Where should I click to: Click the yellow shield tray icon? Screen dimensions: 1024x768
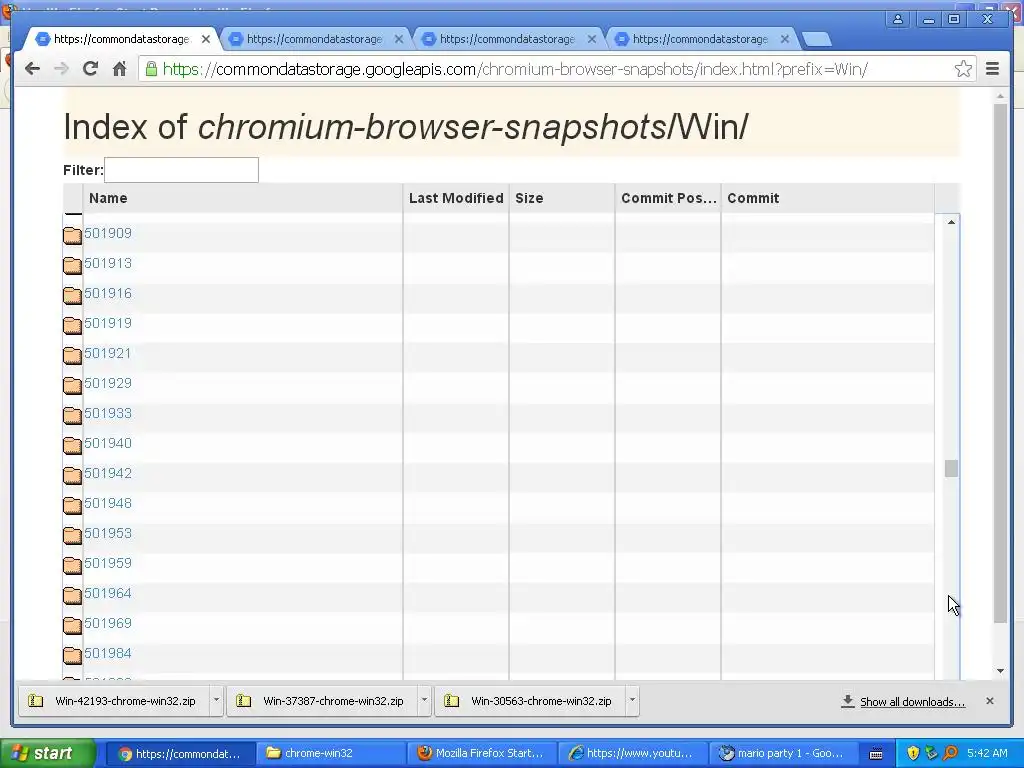pos(913,753)
